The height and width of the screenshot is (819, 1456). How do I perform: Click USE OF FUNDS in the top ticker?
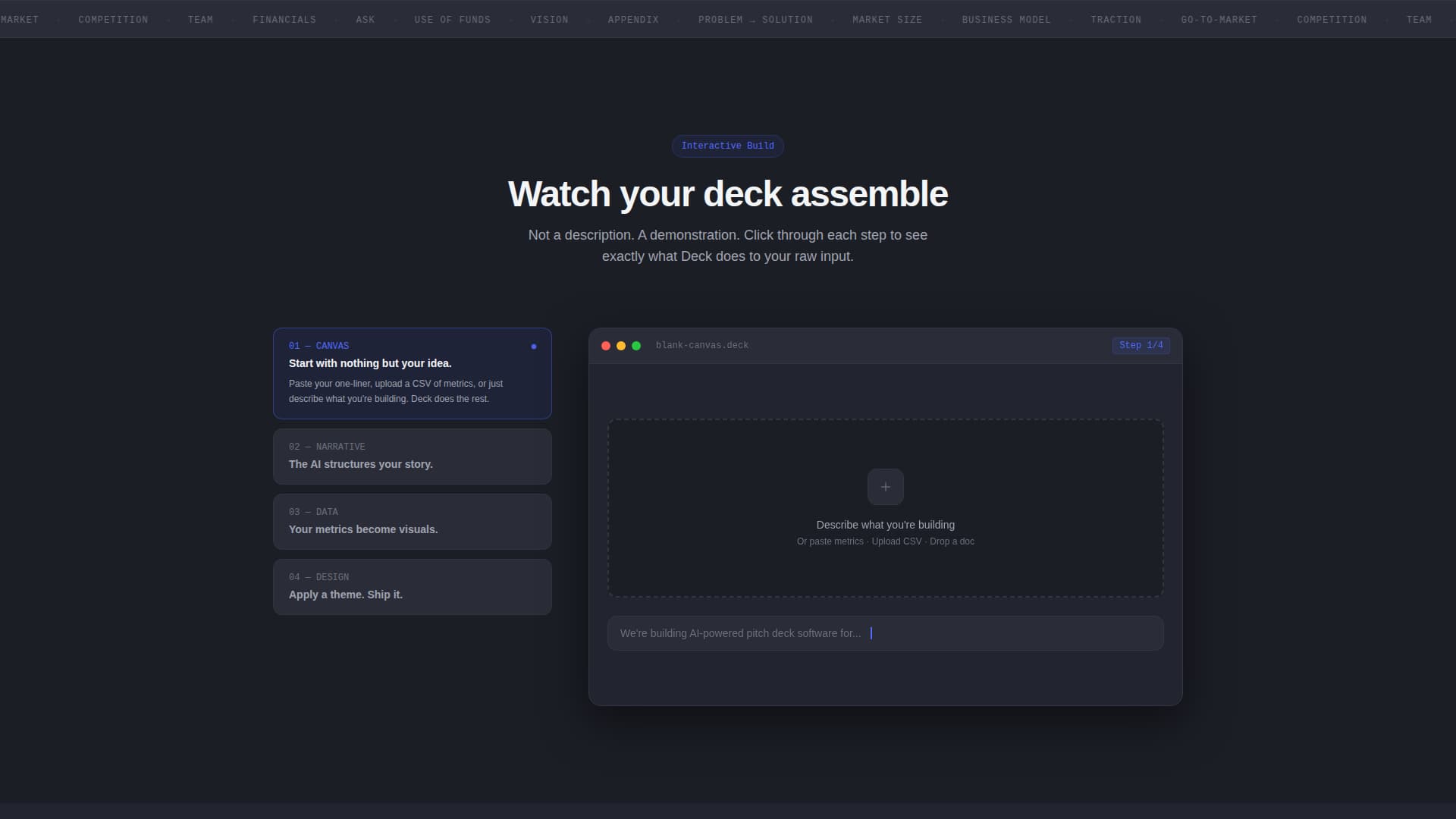point(453,20)
